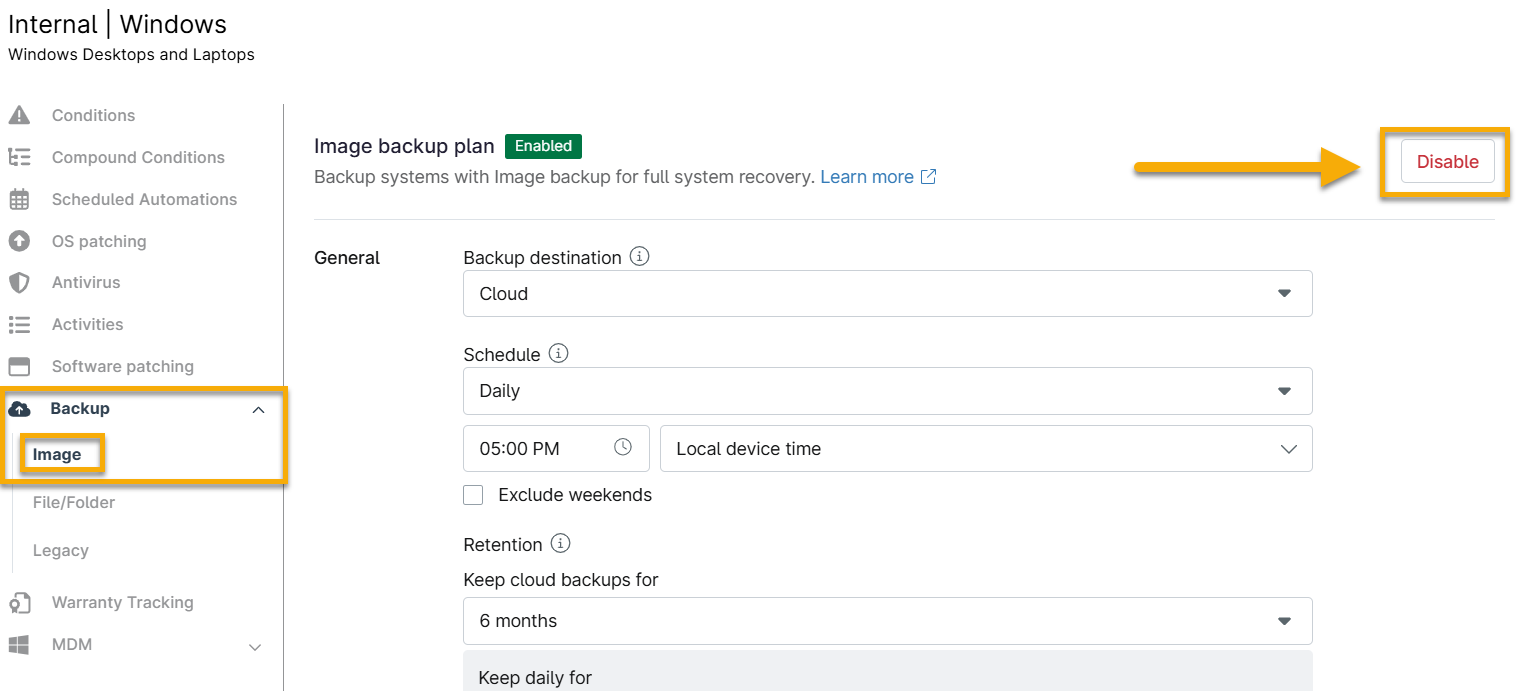This screenshot has width=1516, height=691.
Task: Open the Local device time dropdown
Action: coord(985,449)
